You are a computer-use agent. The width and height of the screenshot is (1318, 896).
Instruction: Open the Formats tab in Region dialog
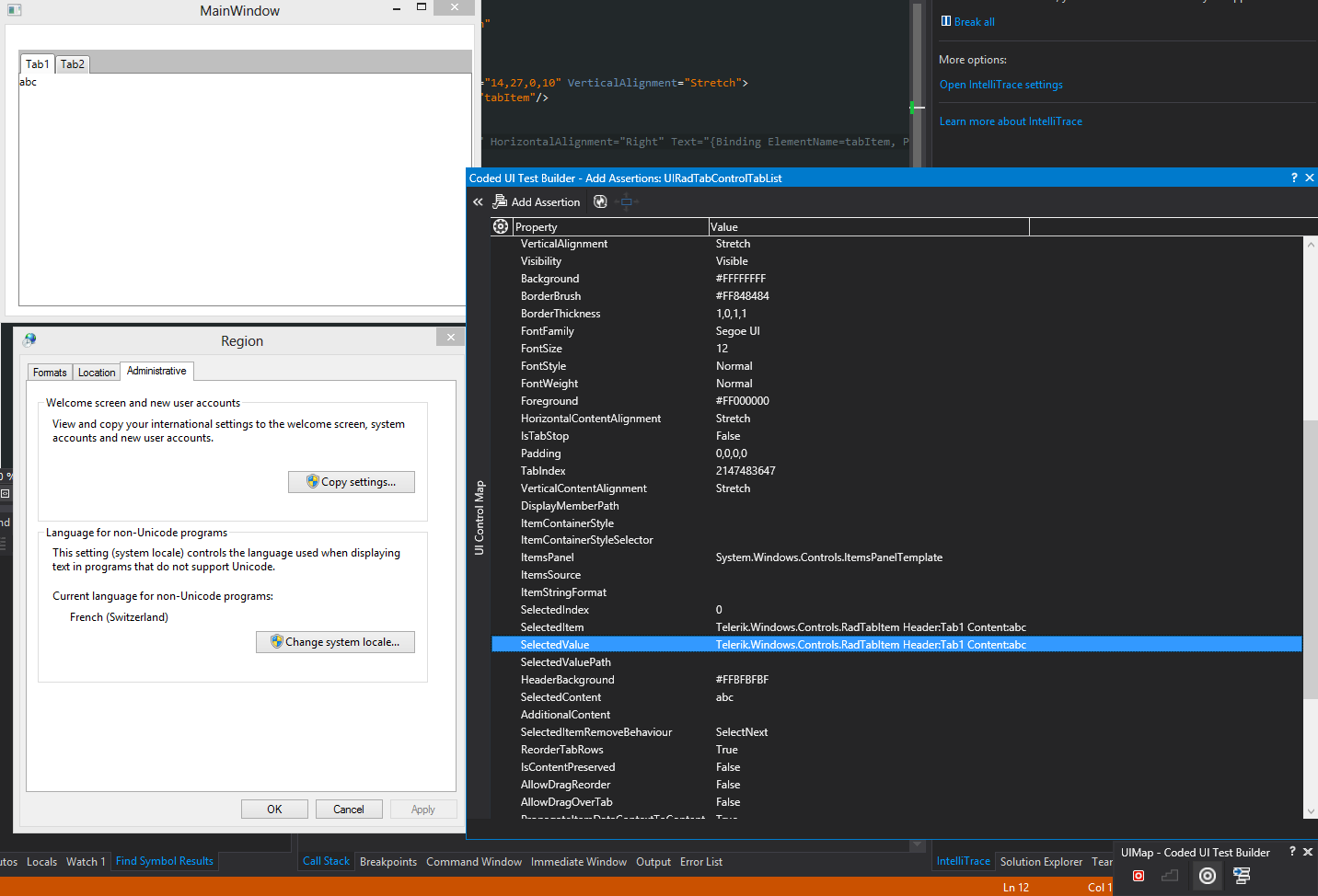pos(50,373)
